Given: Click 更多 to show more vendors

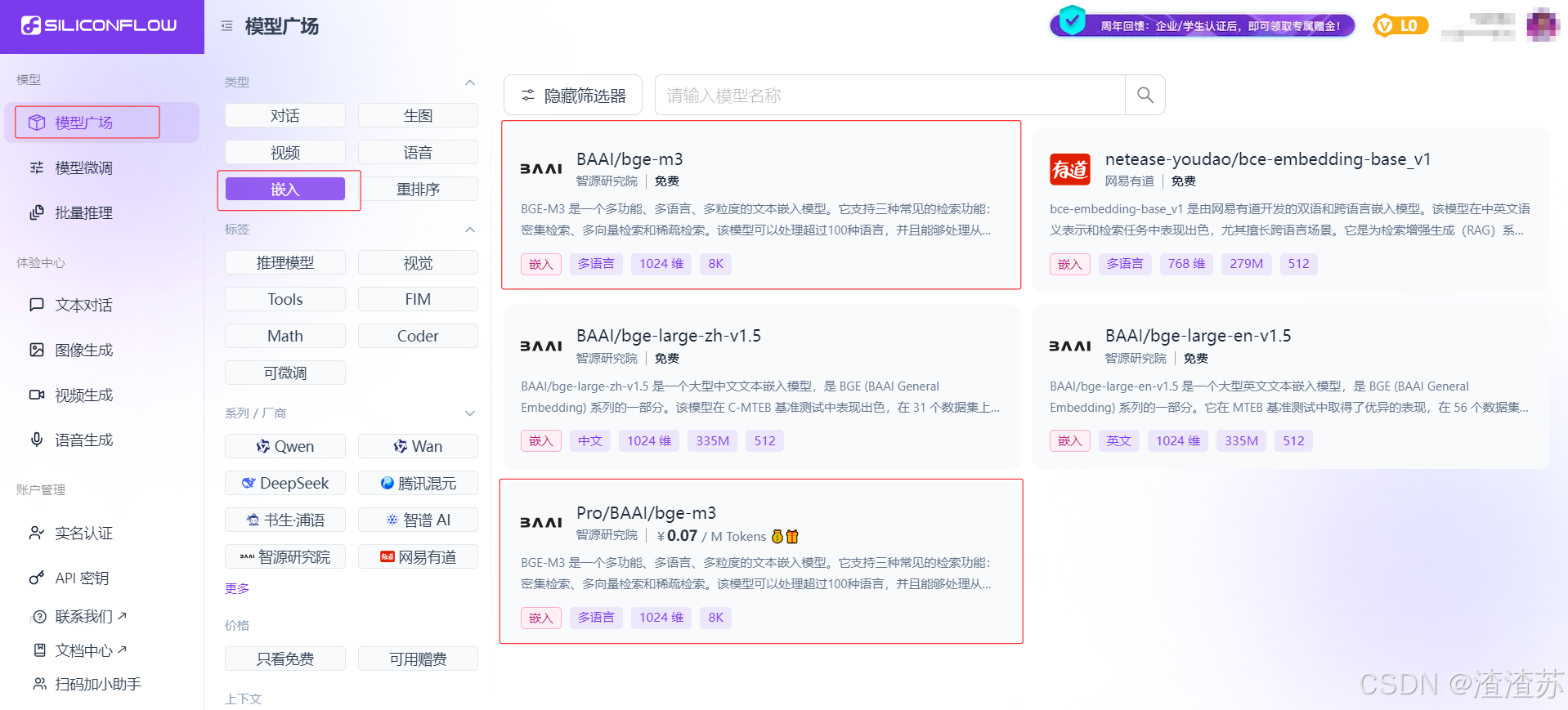Looking at the screenshot, I should [237, 588].
